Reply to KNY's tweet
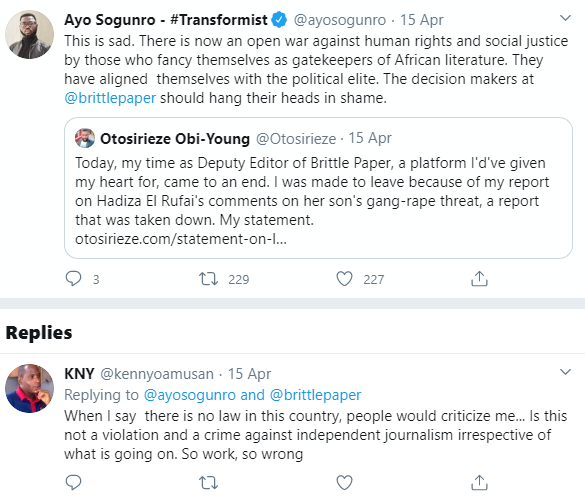The width and height of the screenshot is (585, 499). 73,482
